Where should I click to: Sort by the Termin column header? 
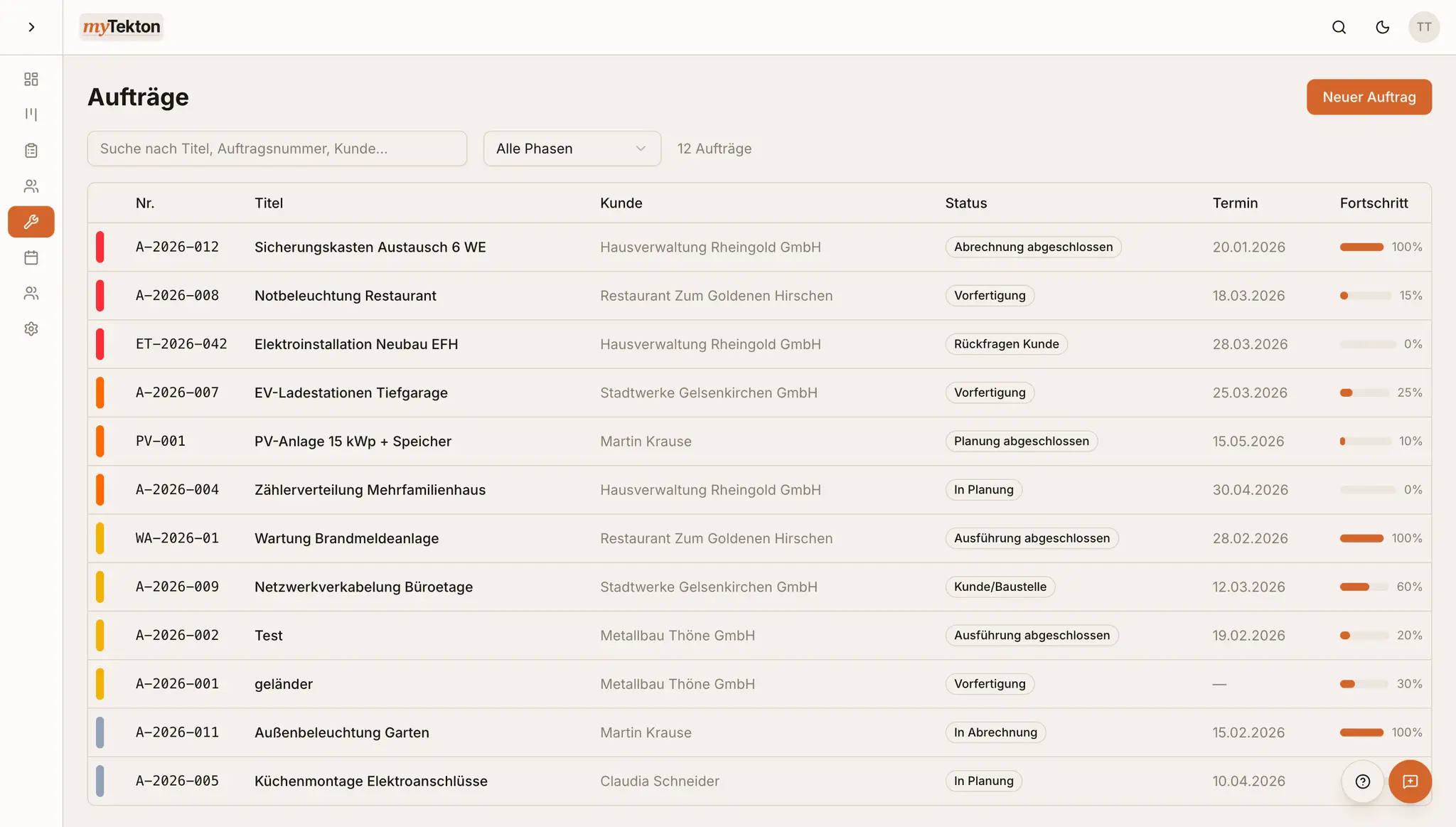click(1236, 203)
